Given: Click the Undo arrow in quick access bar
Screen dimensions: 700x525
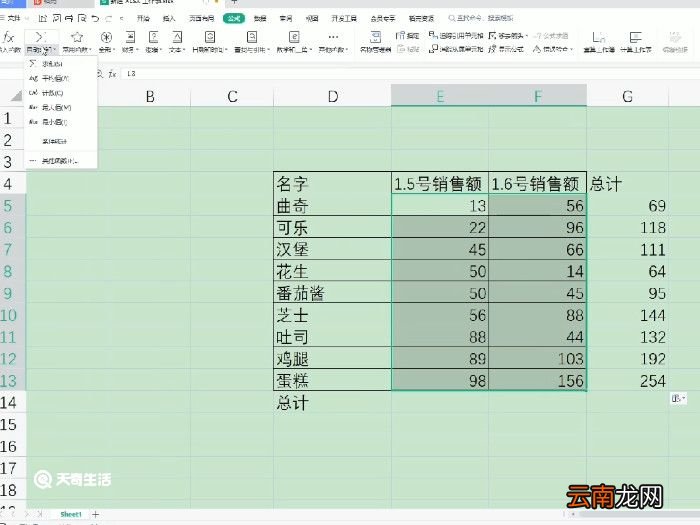Looking at the screenshot, I should 95,18.
